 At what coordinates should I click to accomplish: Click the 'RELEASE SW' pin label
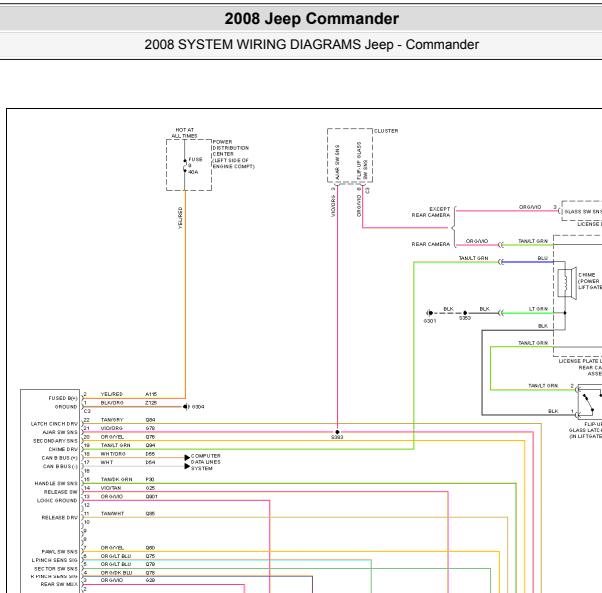point(61,492)
